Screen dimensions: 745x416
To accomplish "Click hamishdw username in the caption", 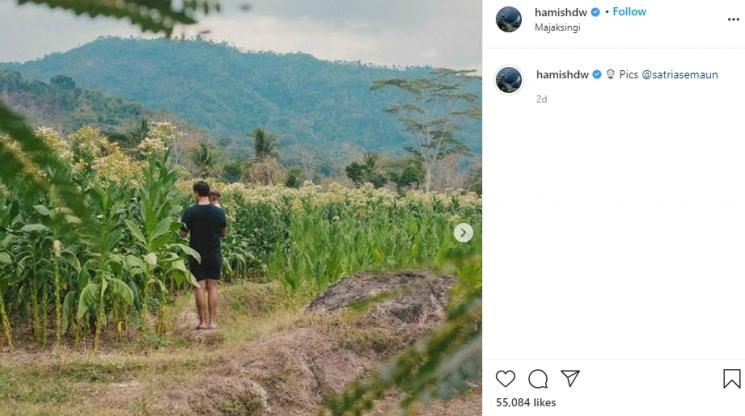I will [562, 74].
